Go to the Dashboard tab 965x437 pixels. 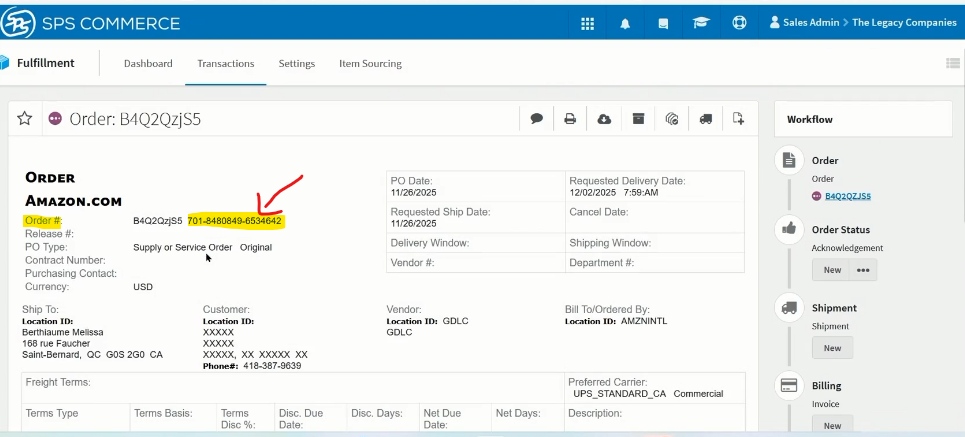coord(148,63)
